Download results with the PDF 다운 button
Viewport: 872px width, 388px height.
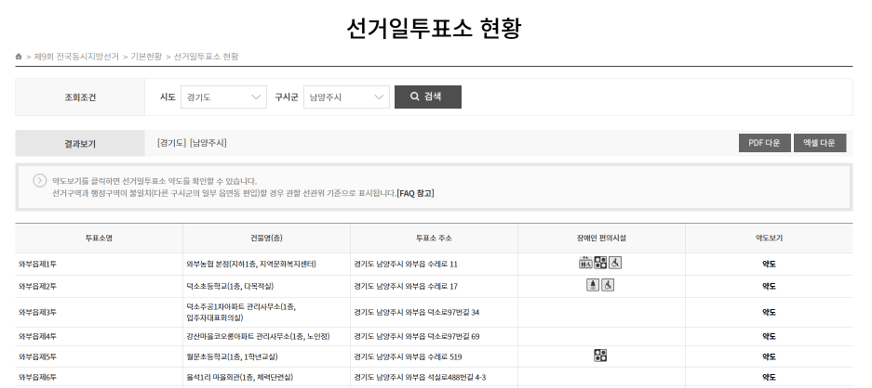click(x=765, y=143)
